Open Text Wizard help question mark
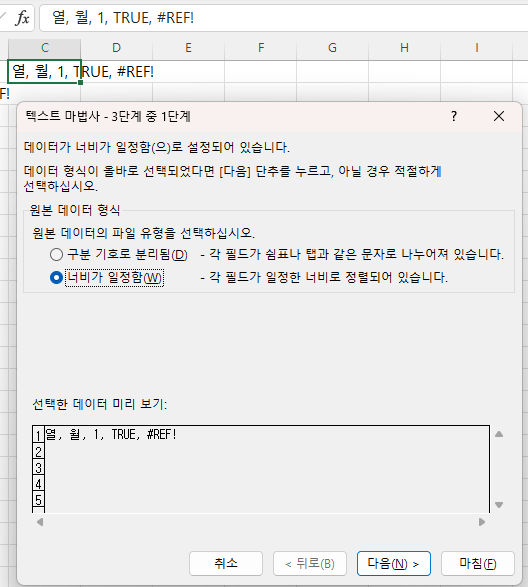The width and height of the screenshot is (528, 587). pos(454,116)
